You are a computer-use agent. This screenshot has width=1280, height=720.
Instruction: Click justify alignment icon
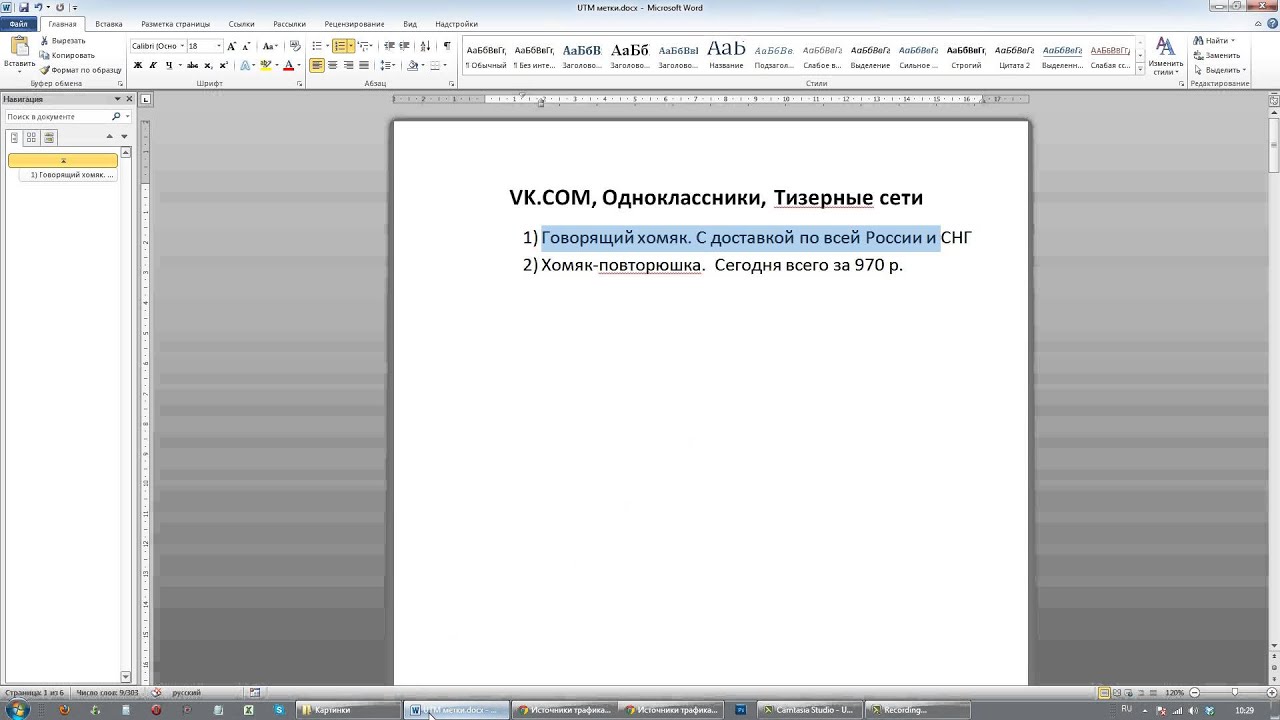point(364,65)
